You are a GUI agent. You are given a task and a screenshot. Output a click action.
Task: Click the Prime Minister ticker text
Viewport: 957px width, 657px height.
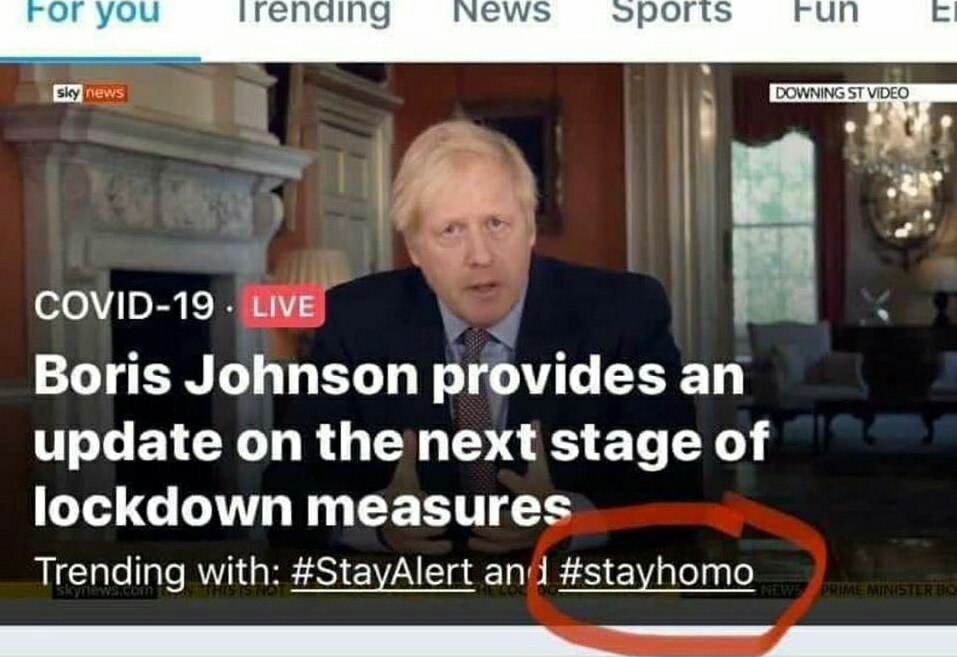pos(890,590)
